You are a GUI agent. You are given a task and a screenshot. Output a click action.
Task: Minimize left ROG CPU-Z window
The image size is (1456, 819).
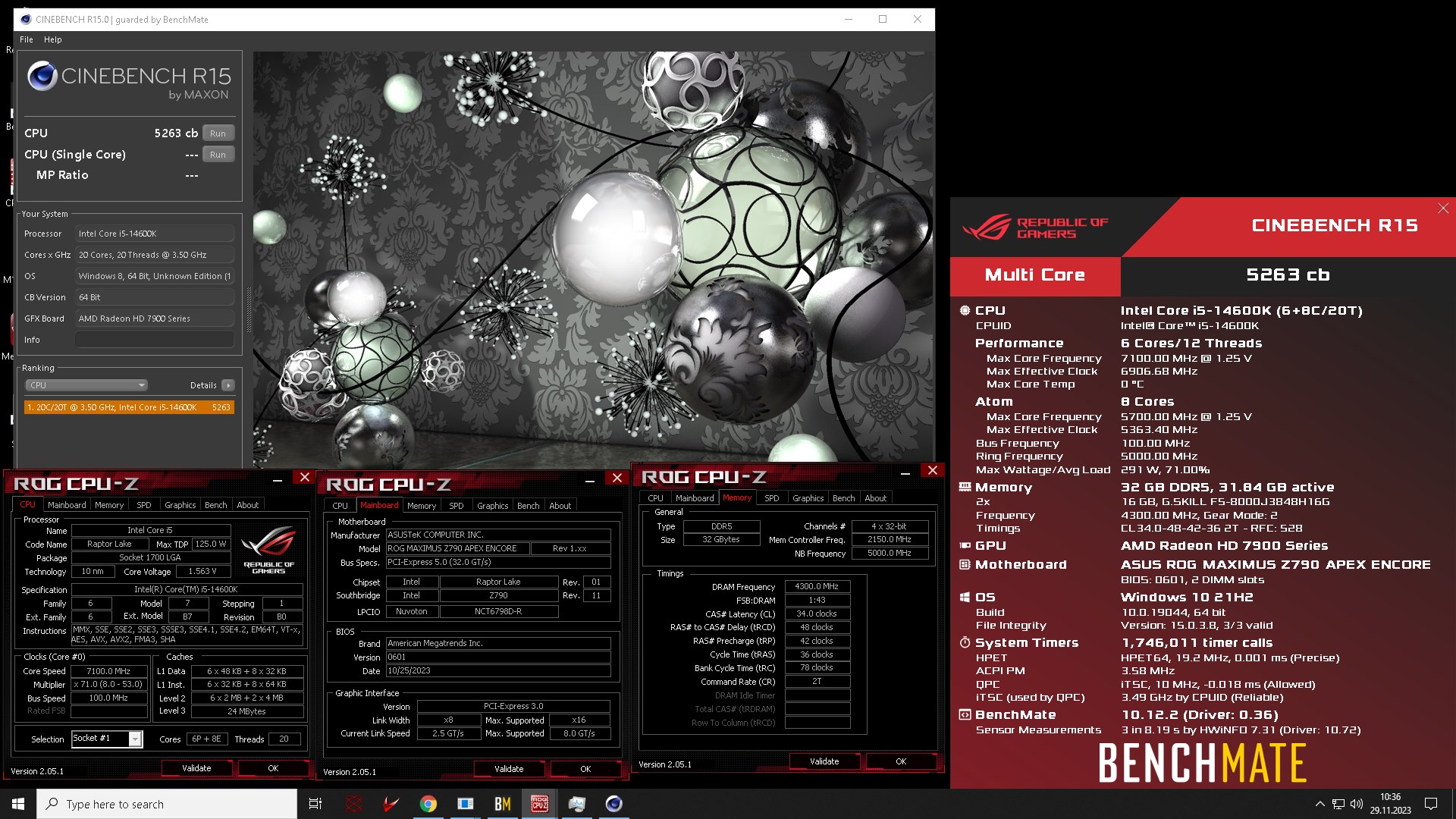pyautogui.click(x=278, y=479)
